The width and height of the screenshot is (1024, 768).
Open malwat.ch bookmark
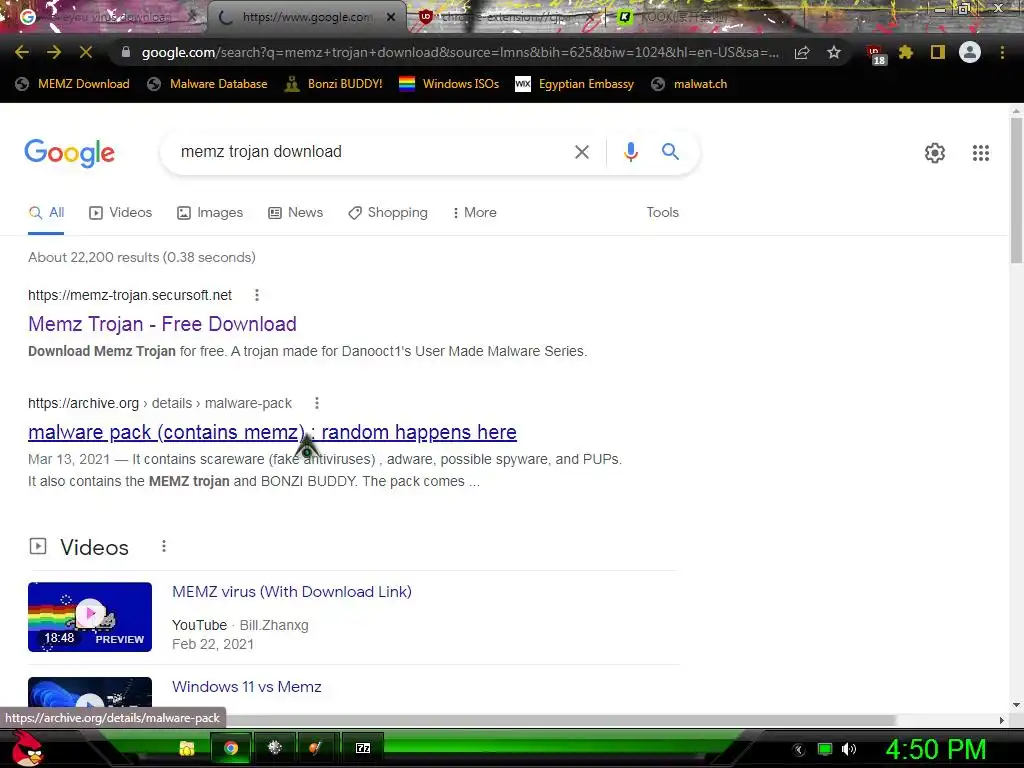point(688,84)
